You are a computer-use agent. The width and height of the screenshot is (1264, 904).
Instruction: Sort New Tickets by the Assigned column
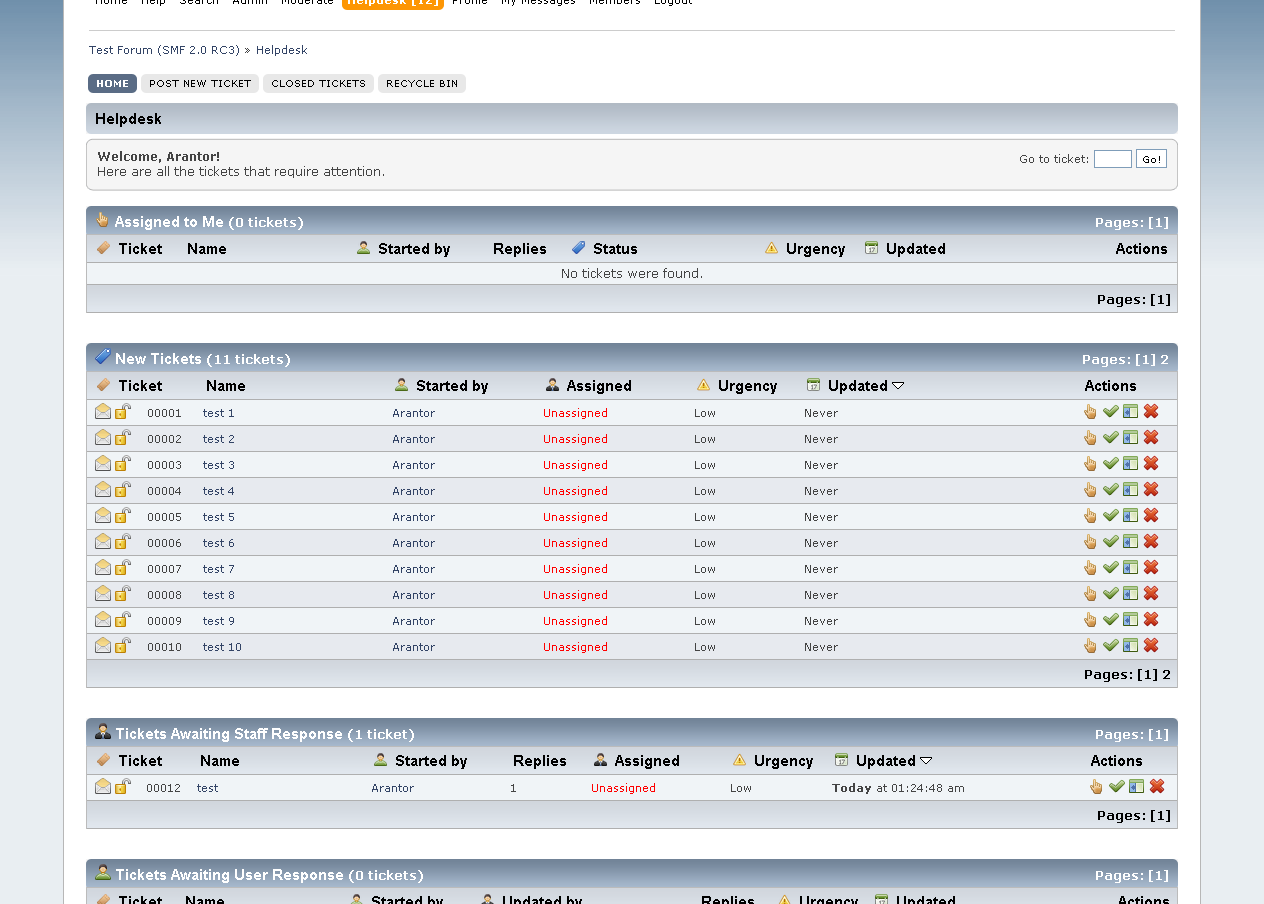click(599, 386)
